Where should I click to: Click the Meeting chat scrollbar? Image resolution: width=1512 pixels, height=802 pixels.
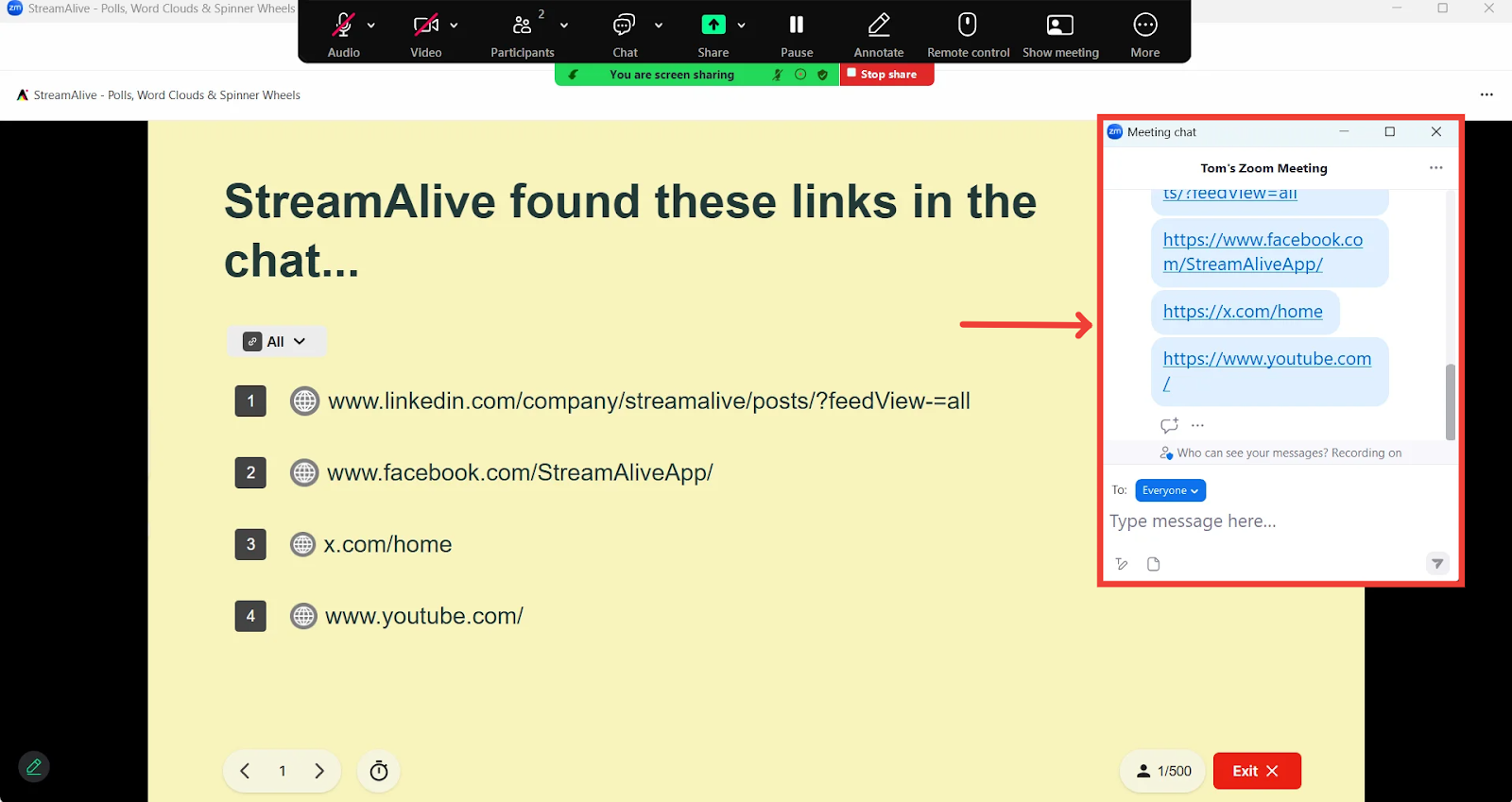coord(1451,402)
